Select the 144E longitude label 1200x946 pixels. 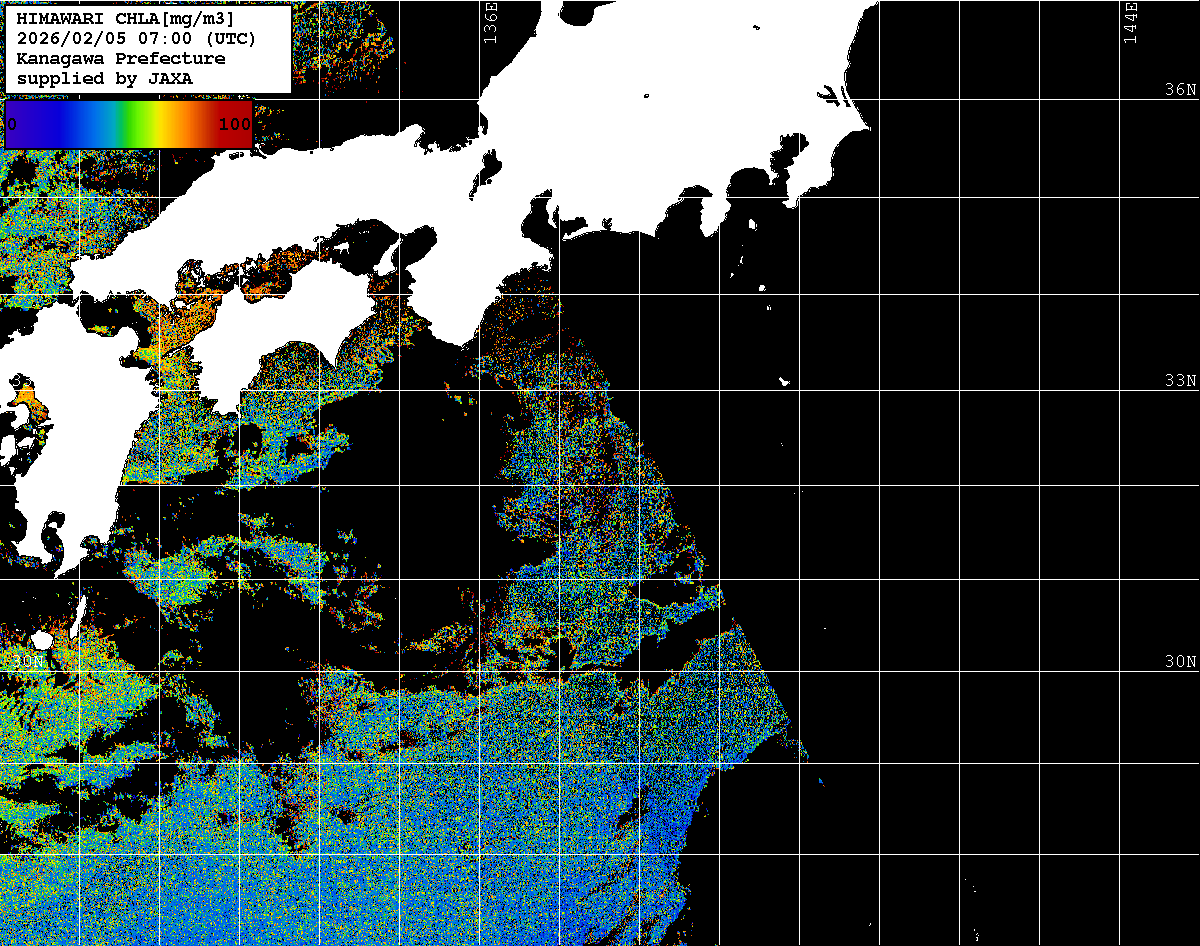pyautogui.click(x=1131, y=22)
